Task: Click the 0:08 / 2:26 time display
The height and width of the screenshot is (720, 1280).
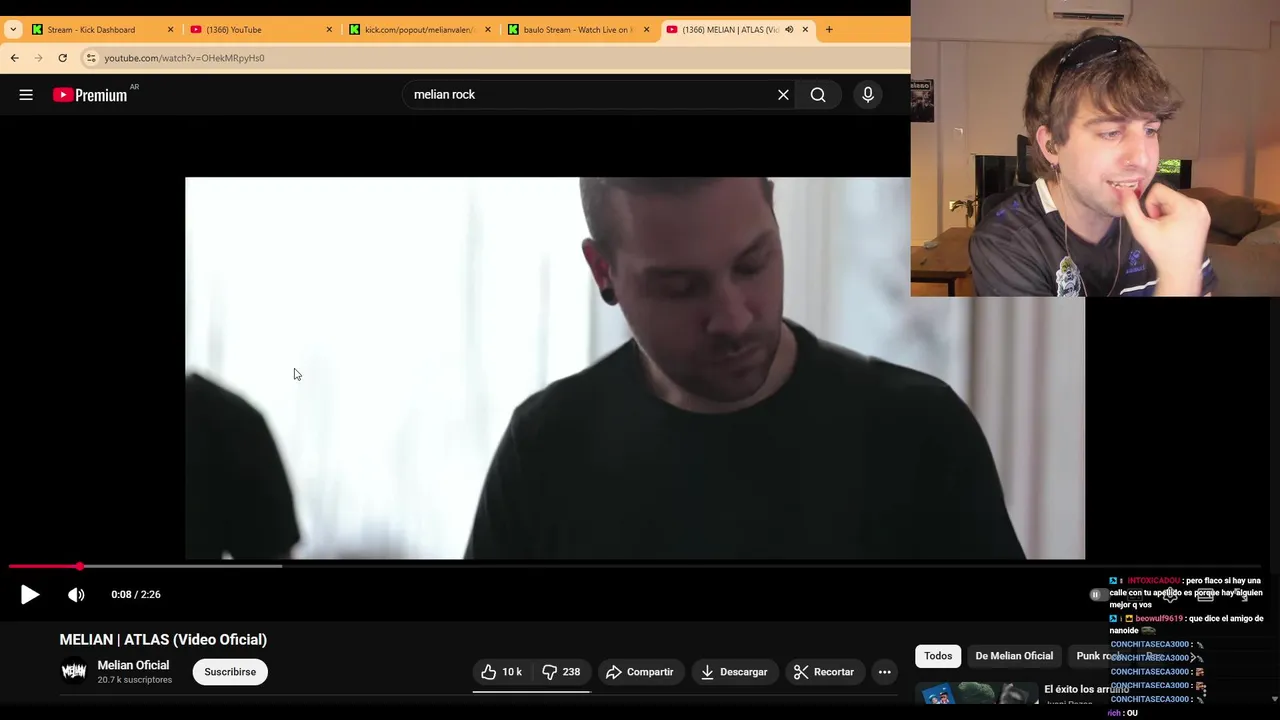Action: coord(136,594)
